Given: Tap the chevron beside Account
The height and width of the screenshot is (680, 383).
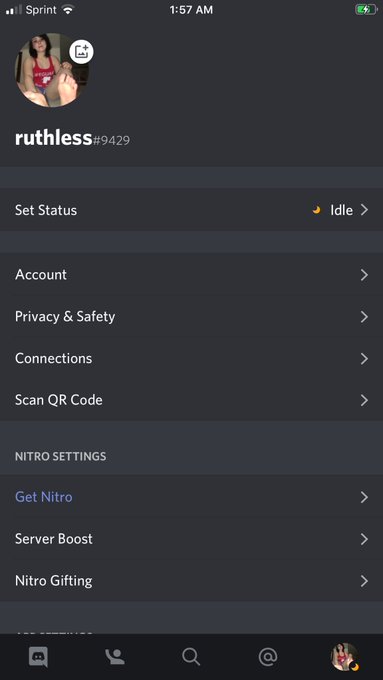Looking at the screenshot, I should click(x=364, y=275).
